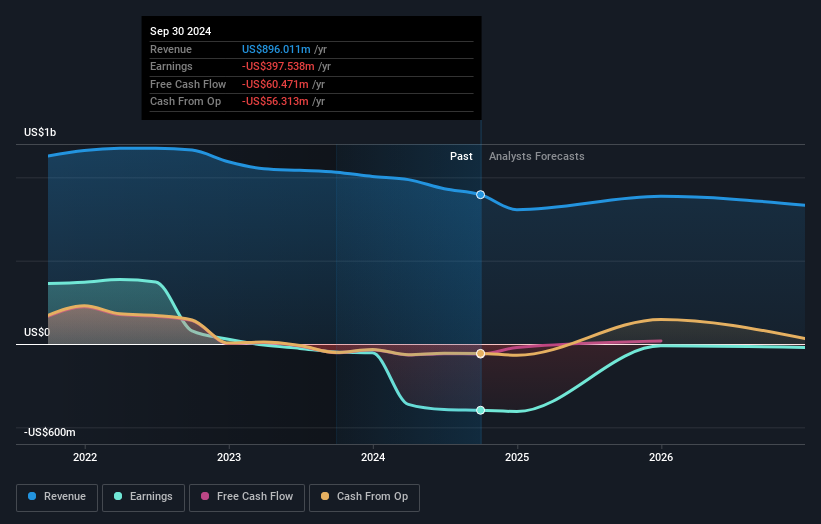Click the pink Free Cash Flow legend dot

pos(205,496)
